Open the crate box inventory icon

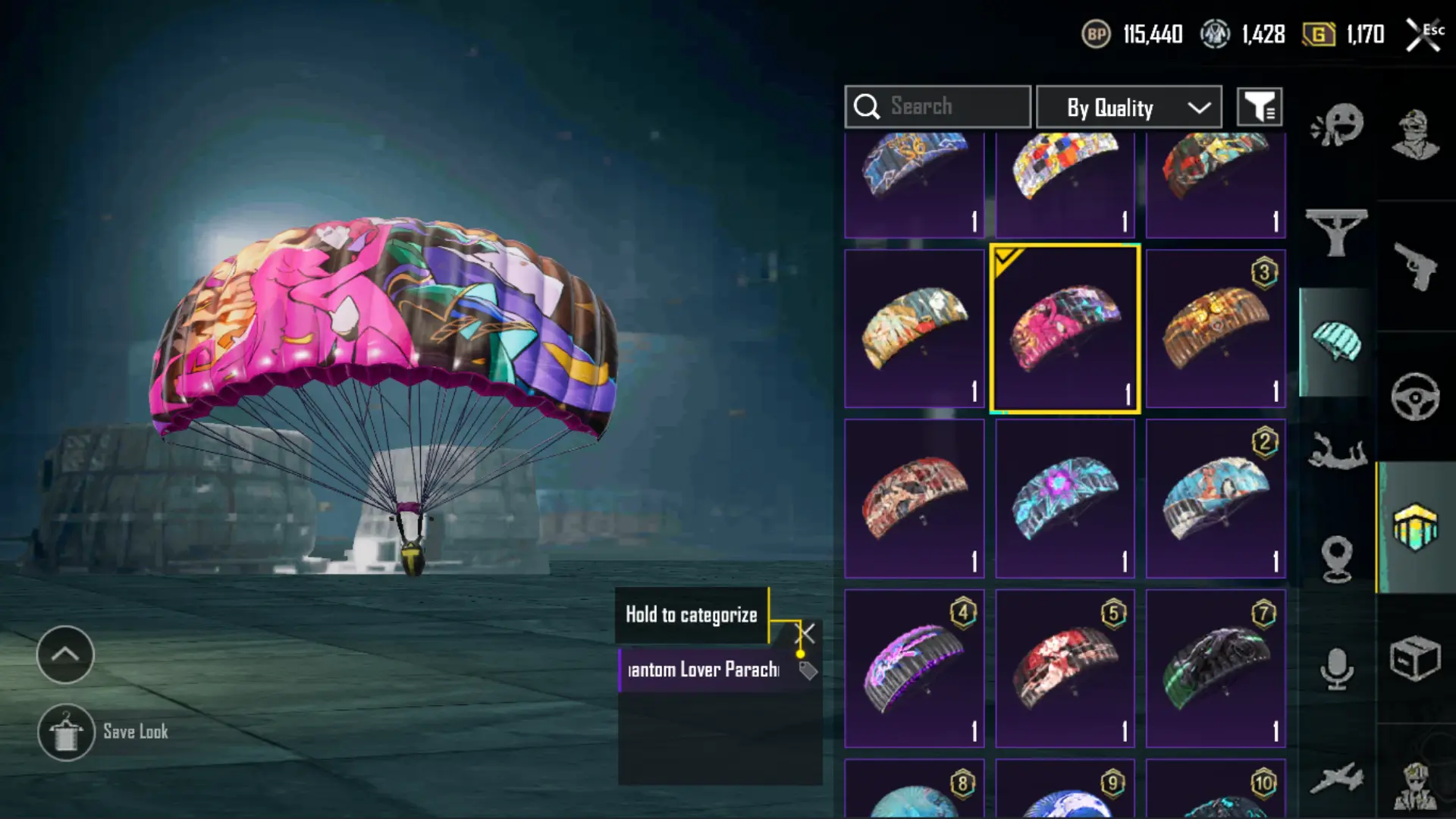tap(1415, 658)
